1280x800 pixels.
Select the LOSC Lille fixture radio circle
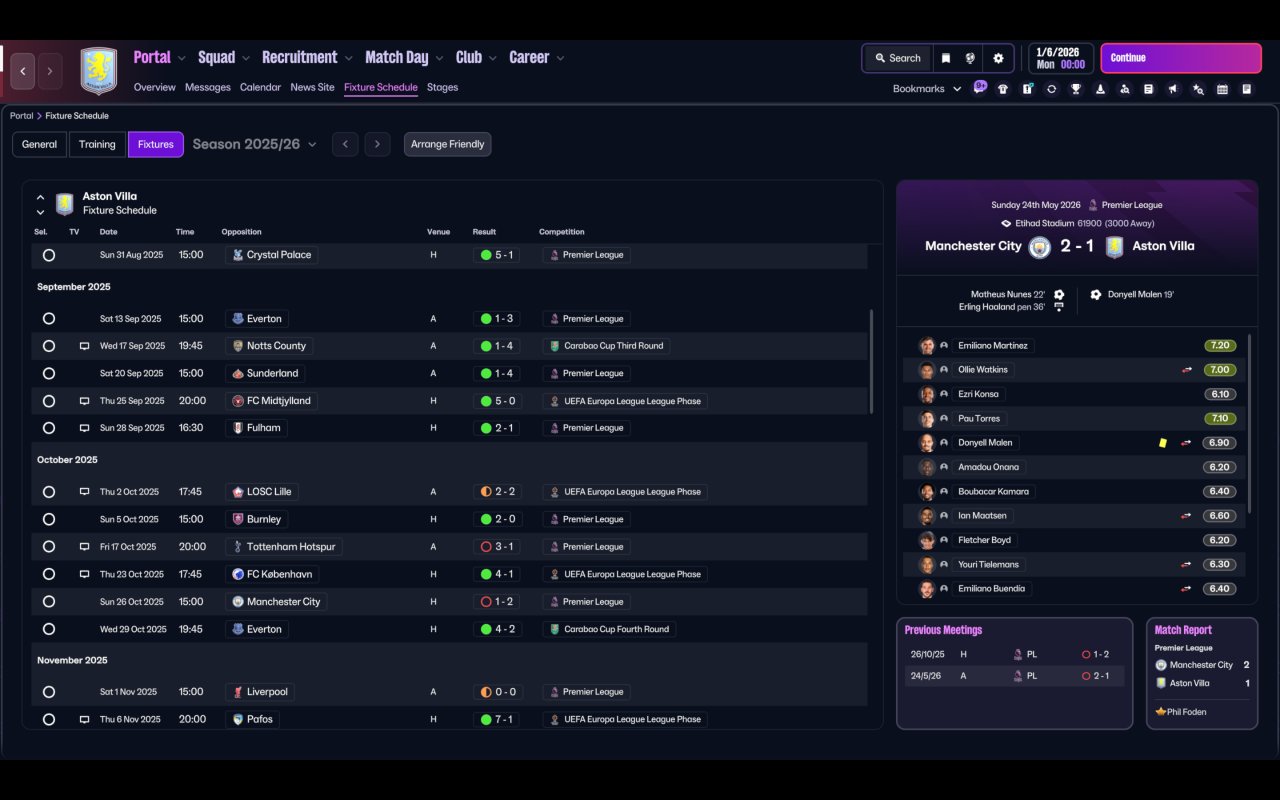pyautogui.click(x=49, y=492)
